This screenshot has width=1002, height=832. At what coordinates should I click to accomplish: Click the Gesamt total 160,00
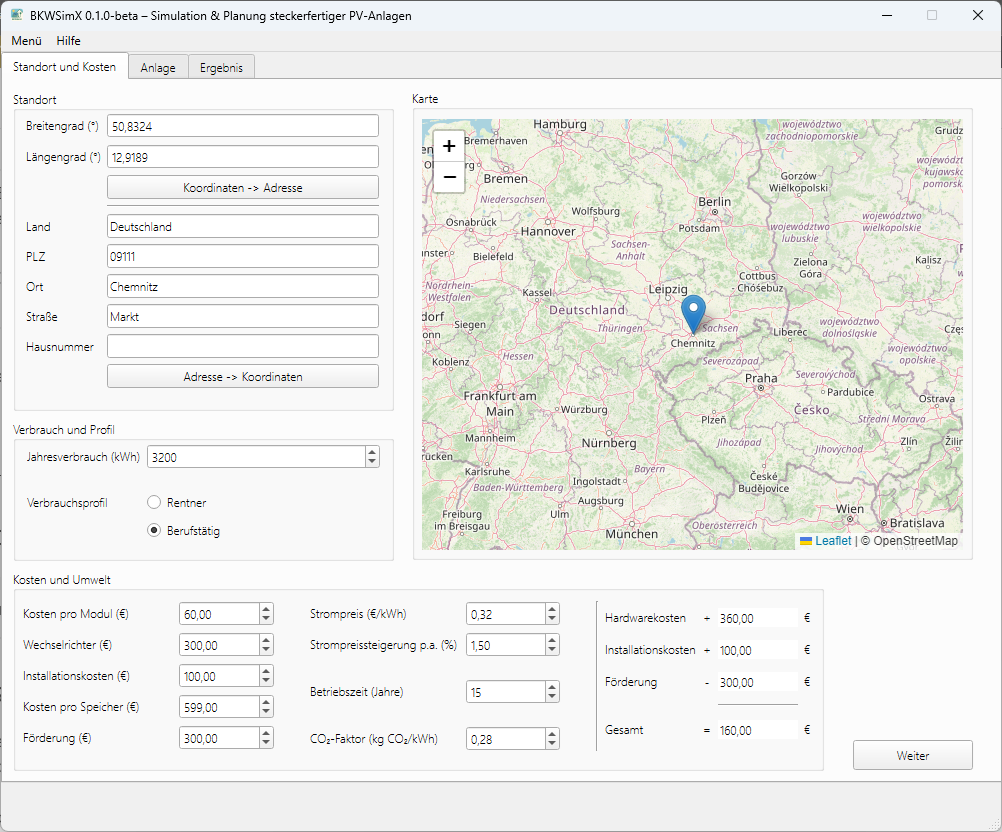tap(757, 730)
